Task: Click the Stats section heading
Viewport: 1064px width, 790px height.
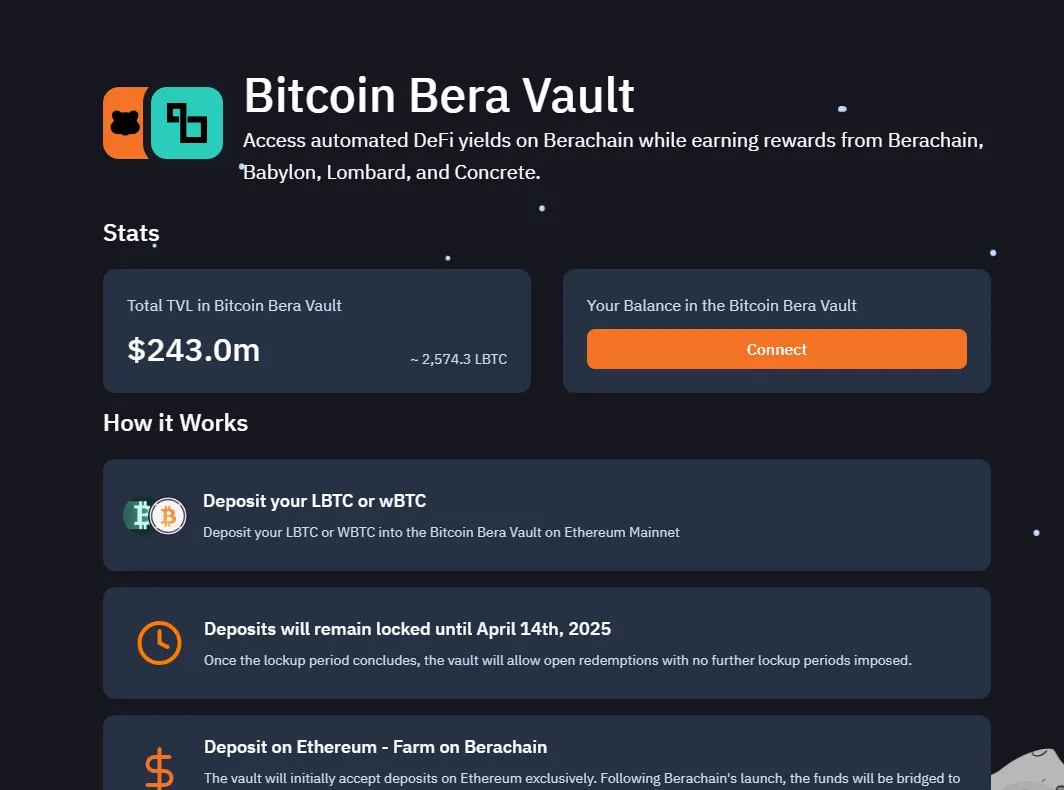Action: 131,233
